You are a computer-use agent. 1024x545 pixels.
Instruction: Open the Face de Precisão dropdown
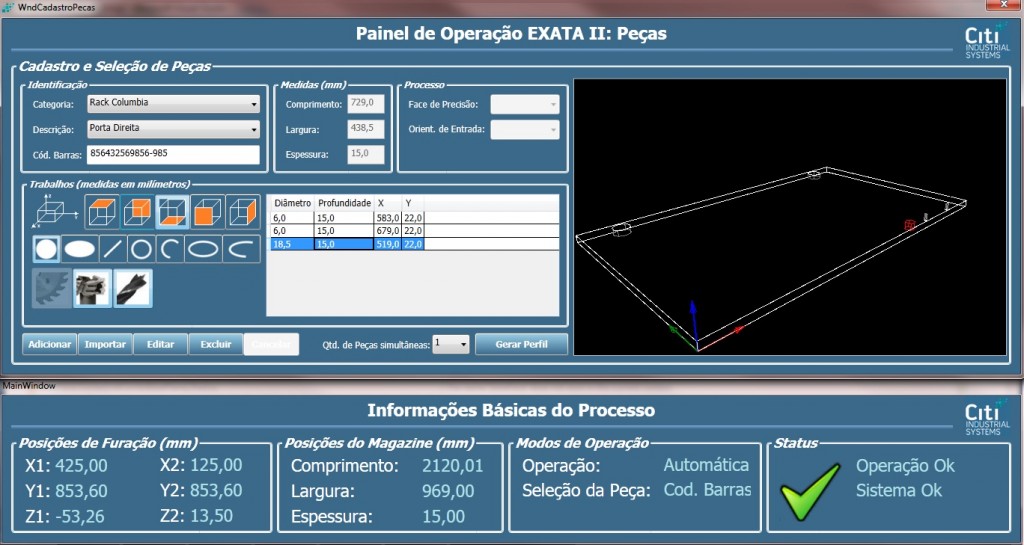pos(524,104)
